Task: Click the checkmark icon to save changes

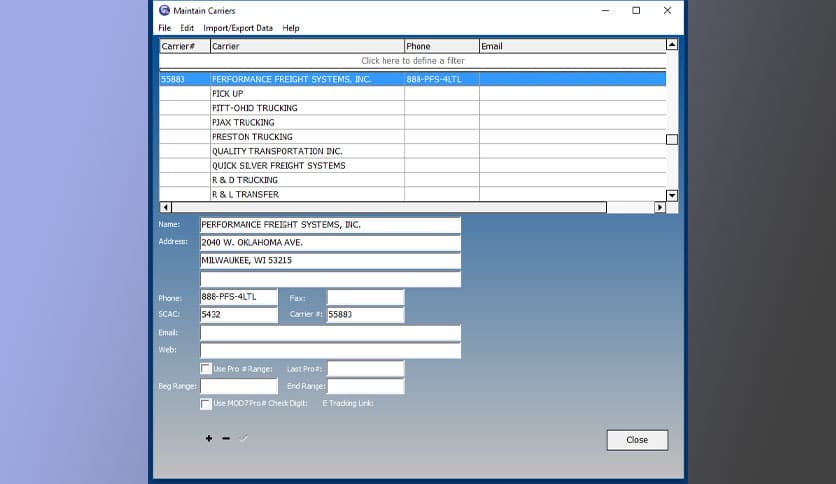Action: [x=243, y=439]
